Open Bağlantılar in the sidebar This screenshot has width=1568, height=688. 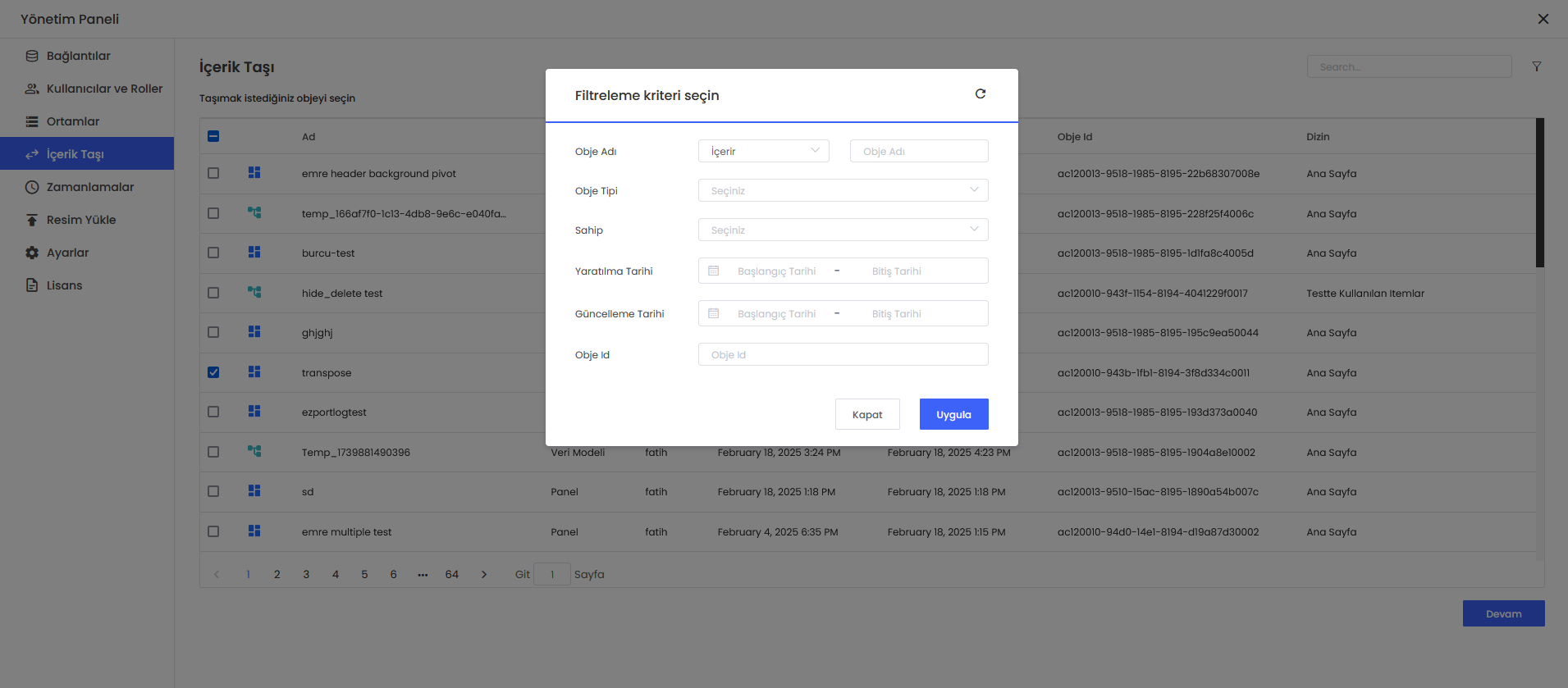coord(78,56)
